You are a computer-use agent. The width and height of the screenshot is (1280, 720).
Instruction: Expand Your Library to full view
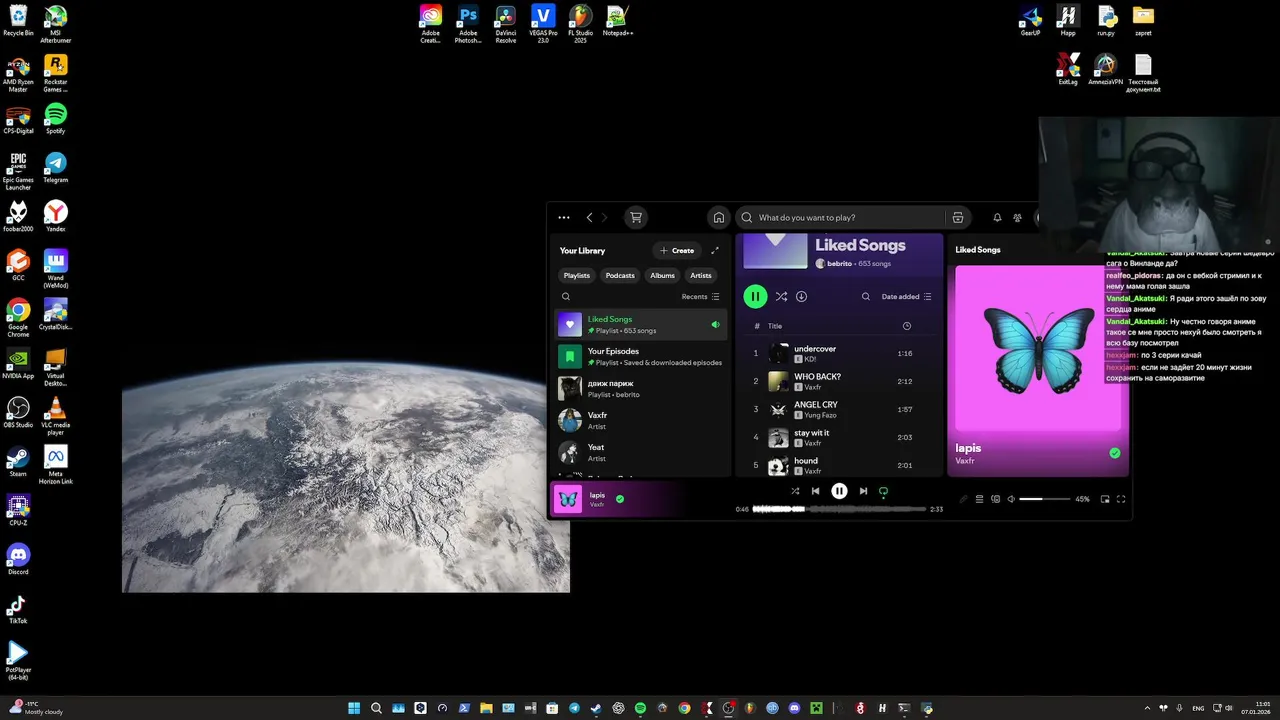coord(715,251)
